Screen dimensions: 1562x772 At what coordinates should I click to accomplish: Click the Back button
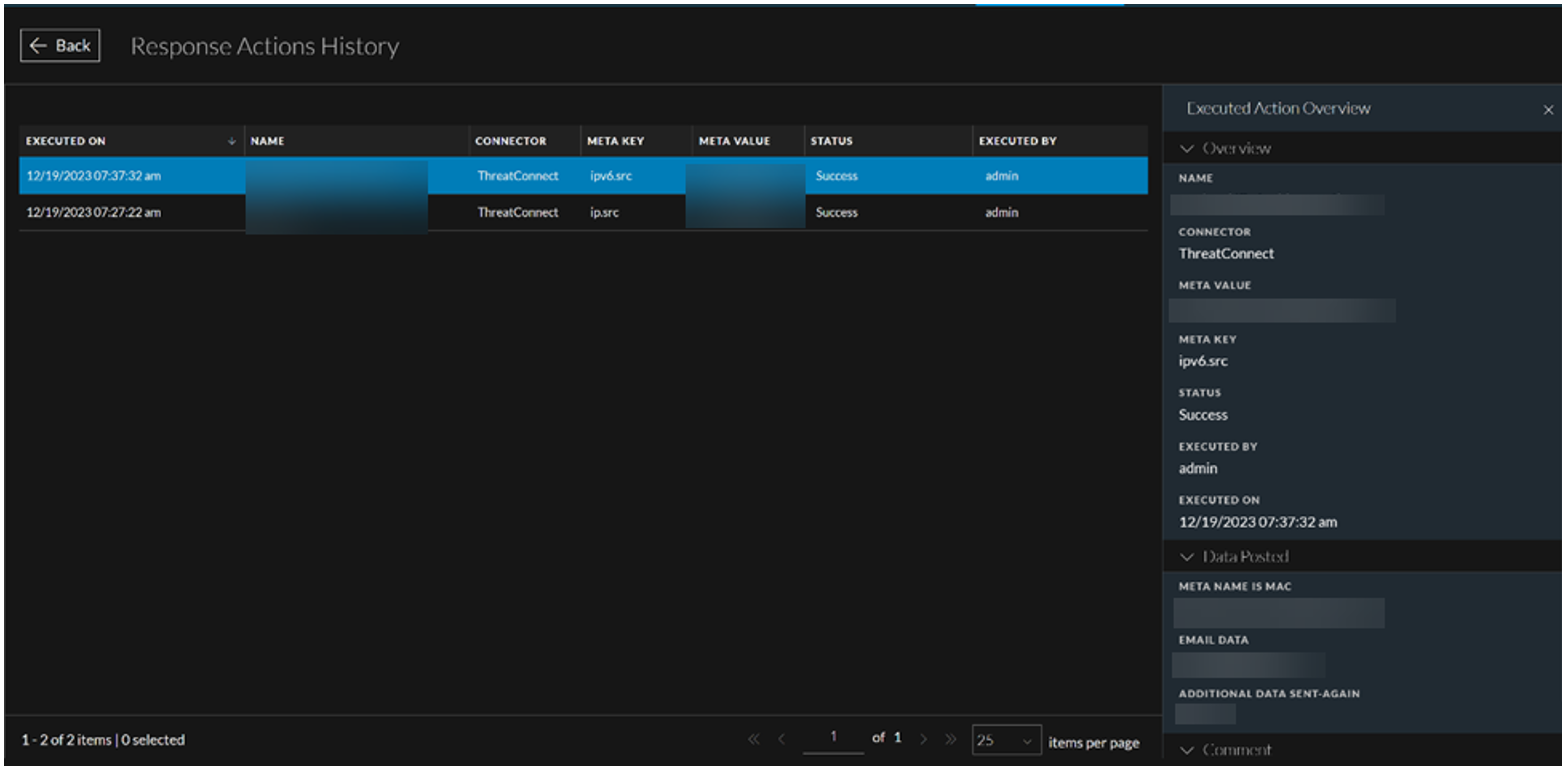tap(60, 46)
